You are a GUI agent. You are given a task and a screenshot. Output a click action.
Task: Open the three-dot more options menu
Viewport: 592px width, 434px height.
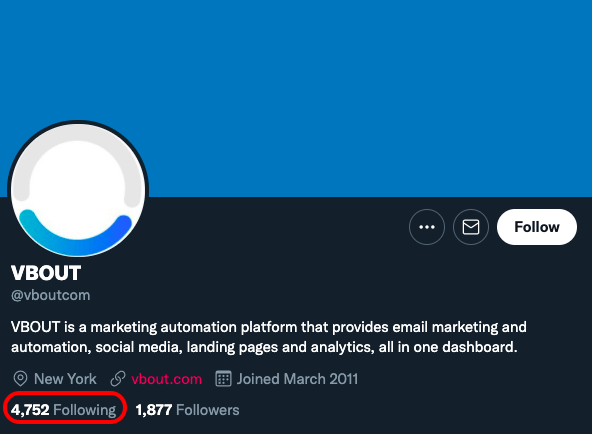427,227
